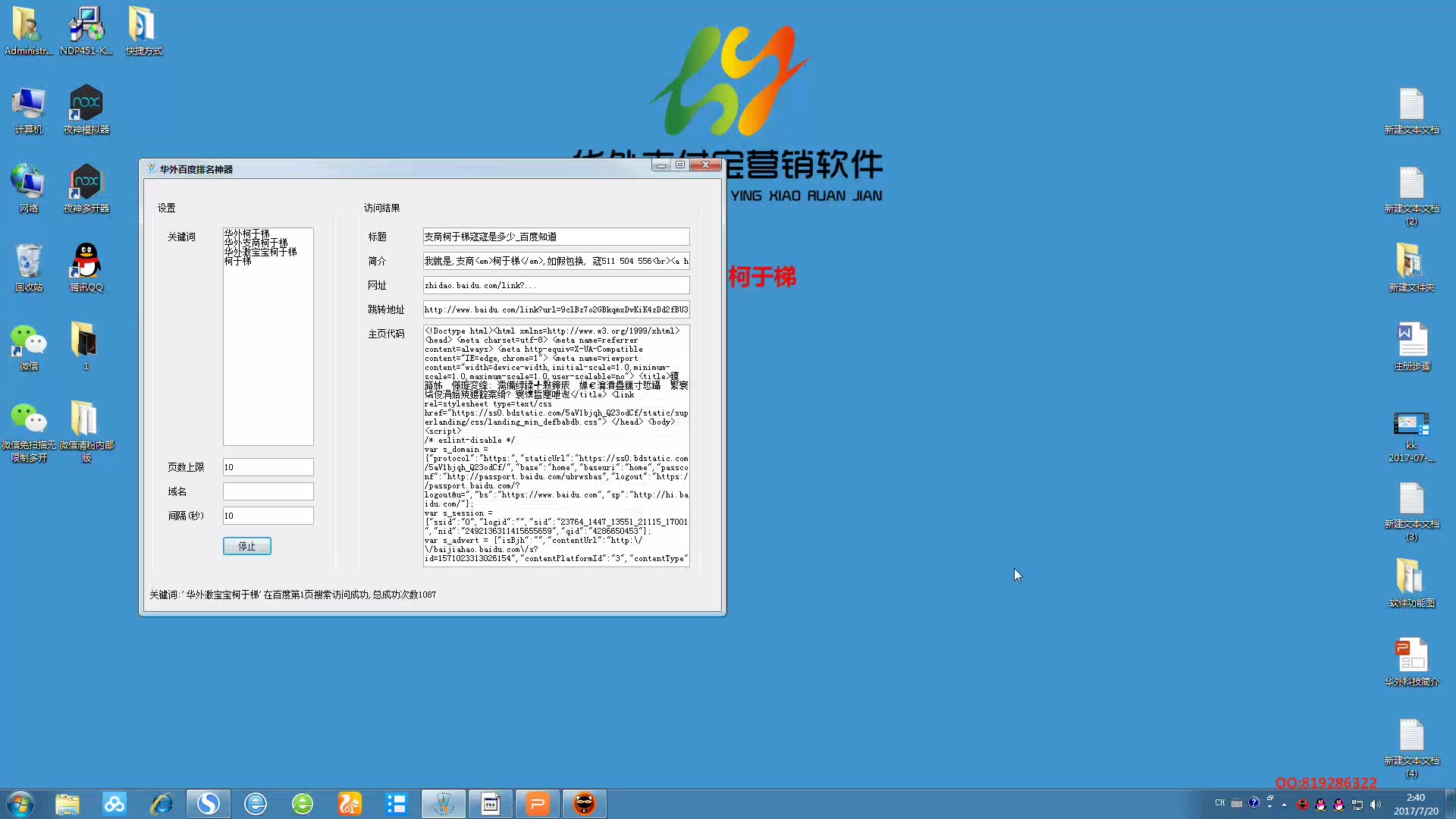The width and height of the screenshot is (1456, 819).
Task: Open Sogou browser in taskbar
Action: [x=209, y=804]
